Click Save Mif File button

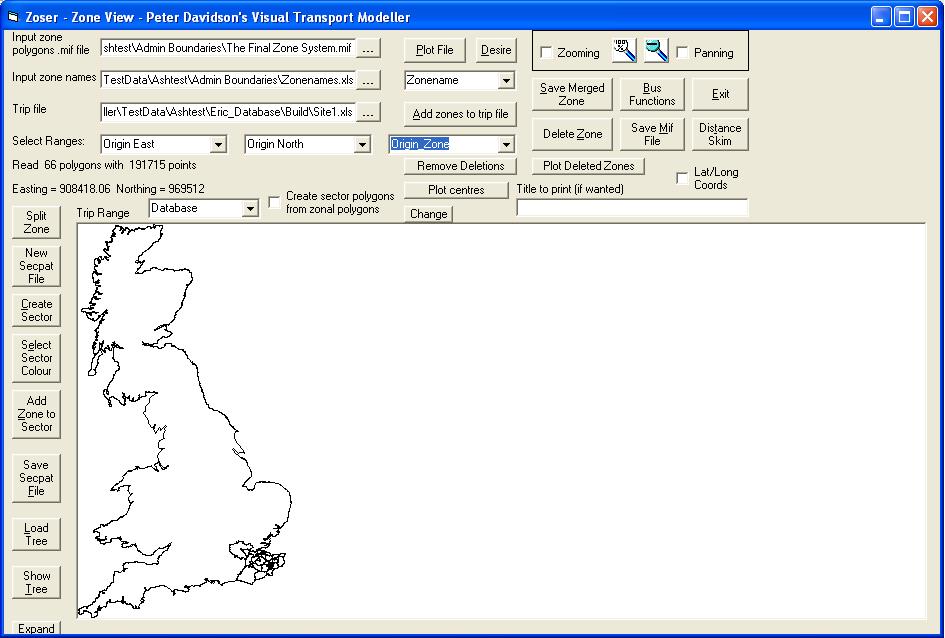click(652, 134)
